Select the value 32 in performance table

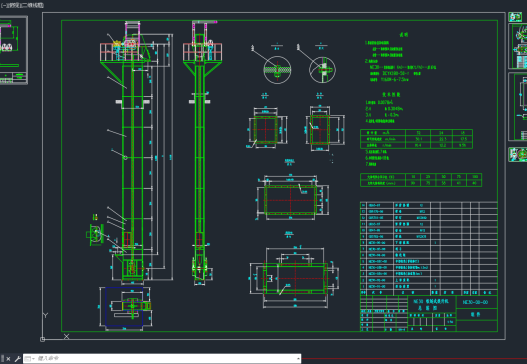click(418, 133)
